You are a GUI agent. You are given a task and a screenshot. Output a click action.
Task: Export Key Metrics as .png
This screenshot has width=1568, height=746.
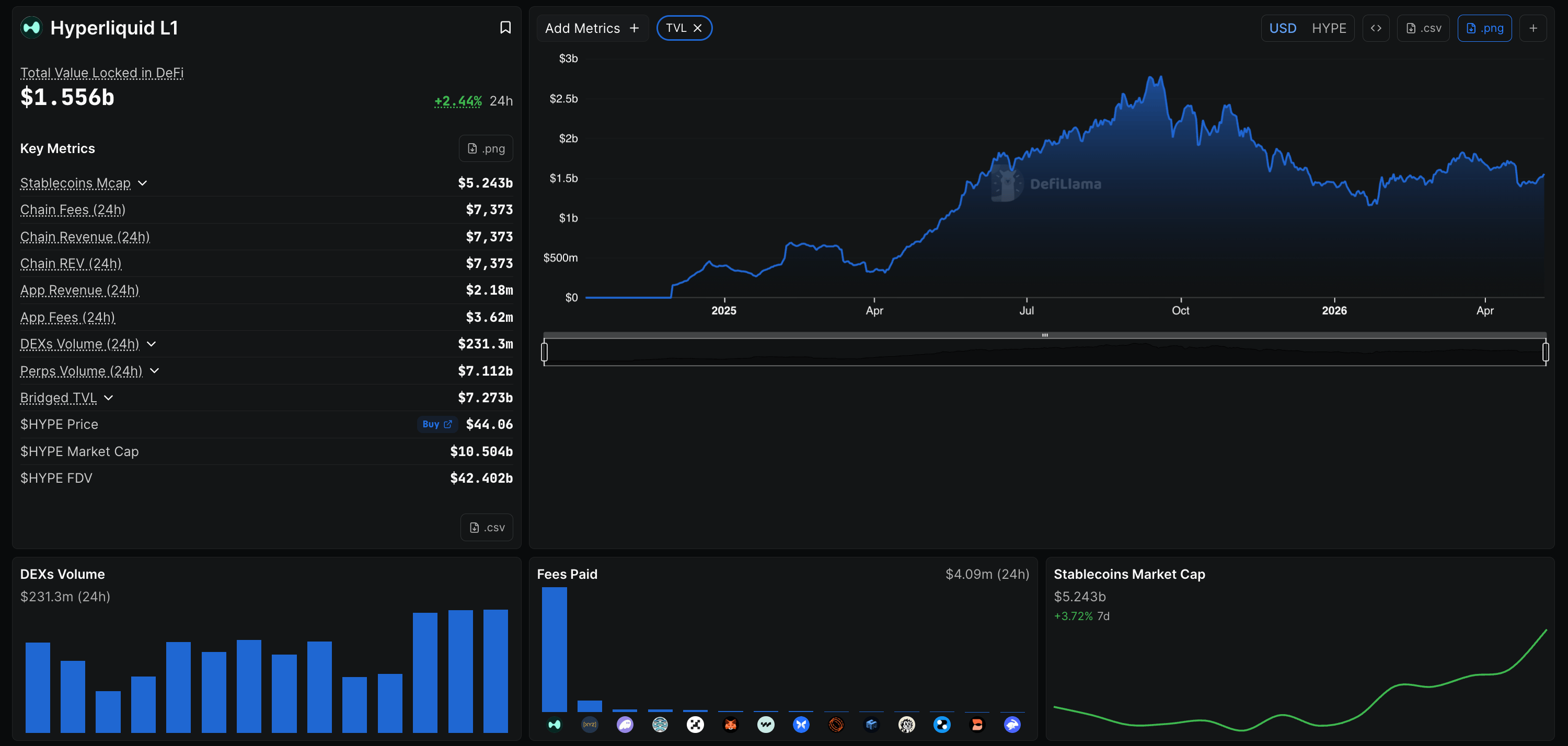pos(486,148)
